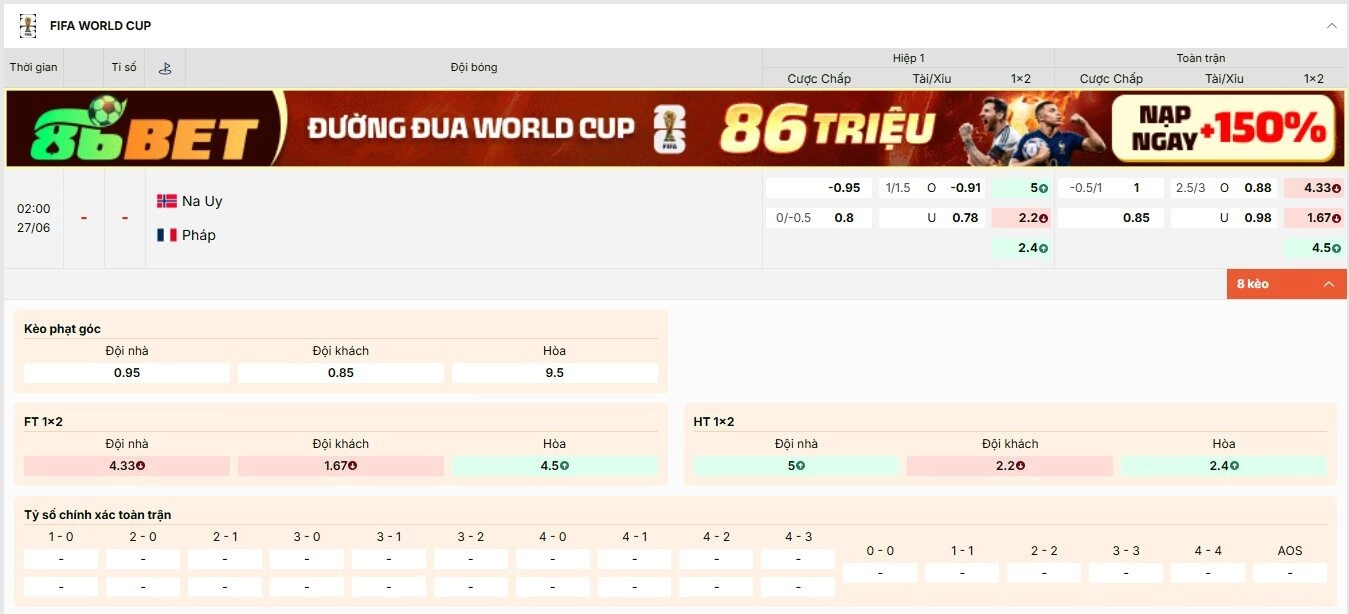Click 5 odds in the match row
Image resolution: width=1349 pixels, height=614 pixels.
1021,188
